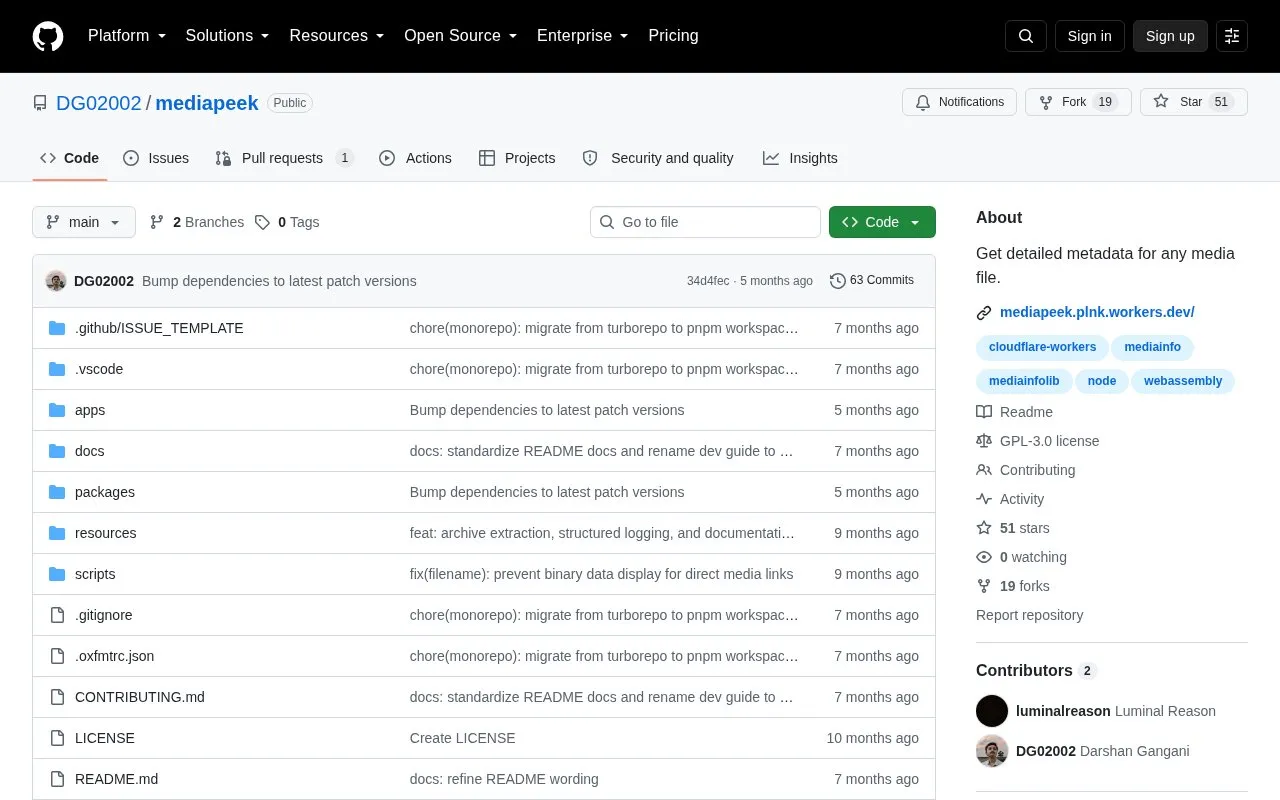Open DG02002 avatar in commit row
1280x800 pixels.
pyautogui.click(x=56, y=281)
